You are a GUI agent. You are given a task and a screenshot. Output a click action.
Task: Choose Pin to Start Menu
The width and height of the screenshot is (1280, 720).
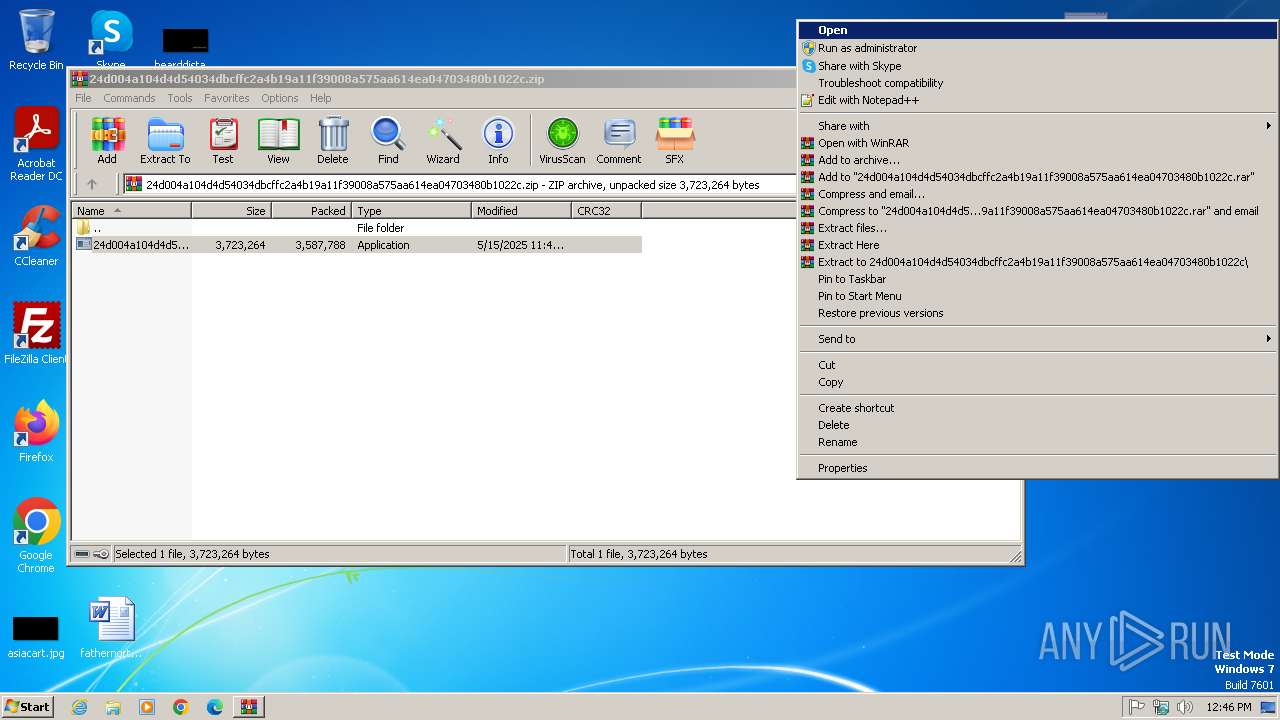tap(1038, 296)
